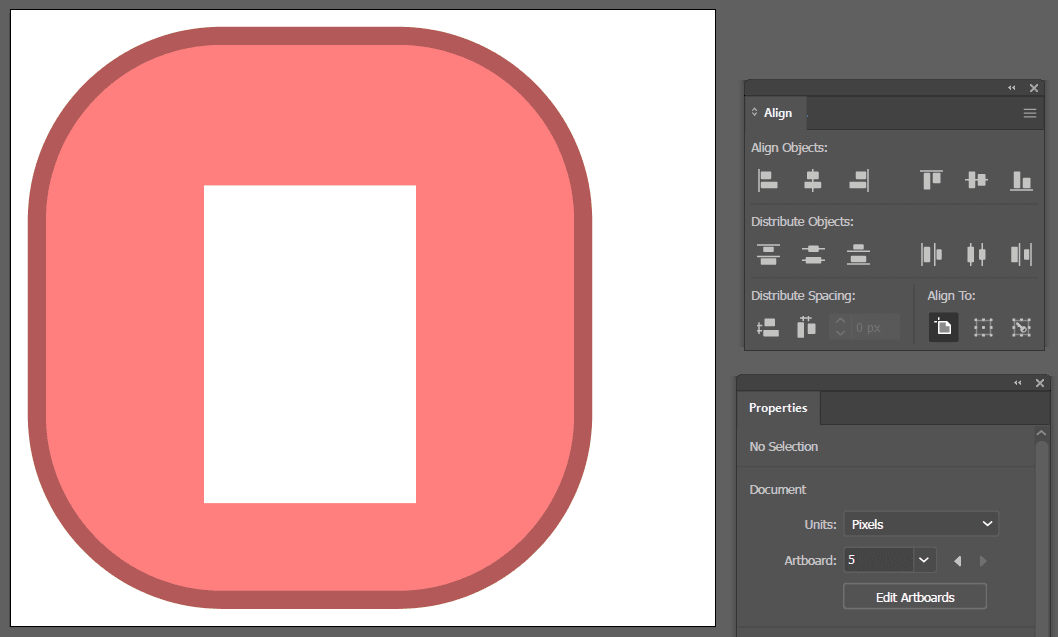Click the Properties panel scroll up arrow
The height and width of the screenshot is (637, 1058).
pos(1041,433)
